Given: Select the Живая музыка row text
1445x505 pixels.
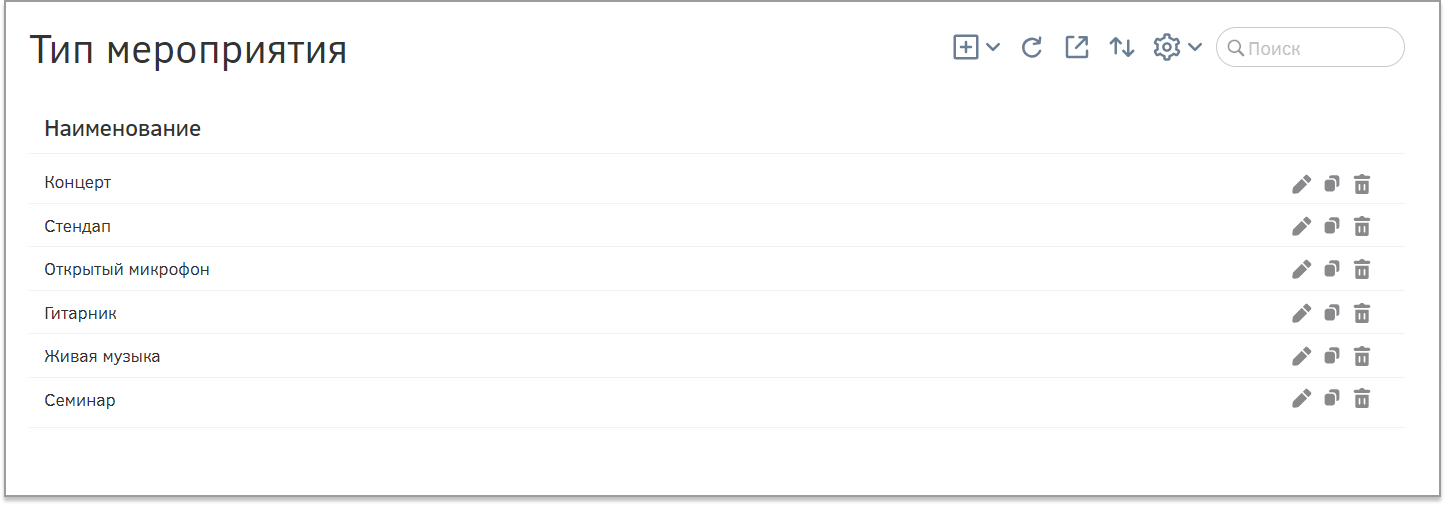Looking at the screenshot, I should pos(102,356).
